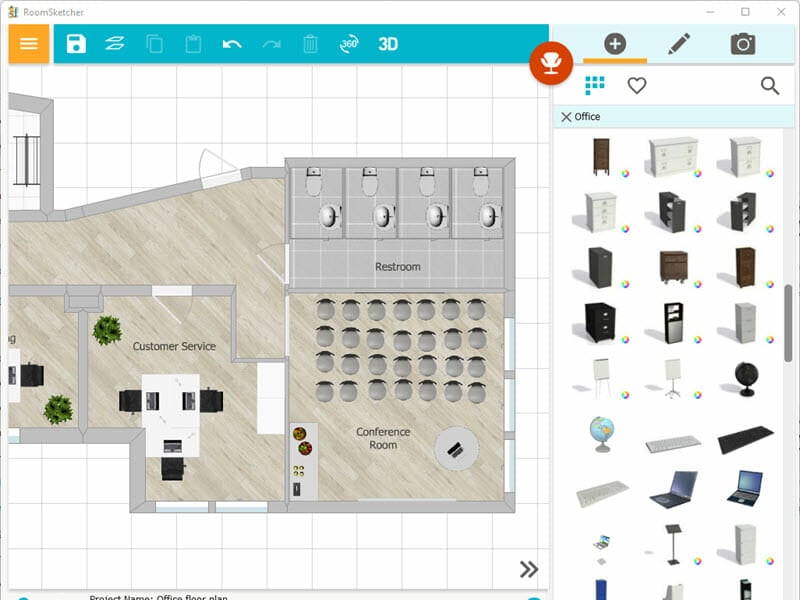Screen dimensions: 800x600
Task: Copy the selected furniture item
Action: click(x=153, y=44)
